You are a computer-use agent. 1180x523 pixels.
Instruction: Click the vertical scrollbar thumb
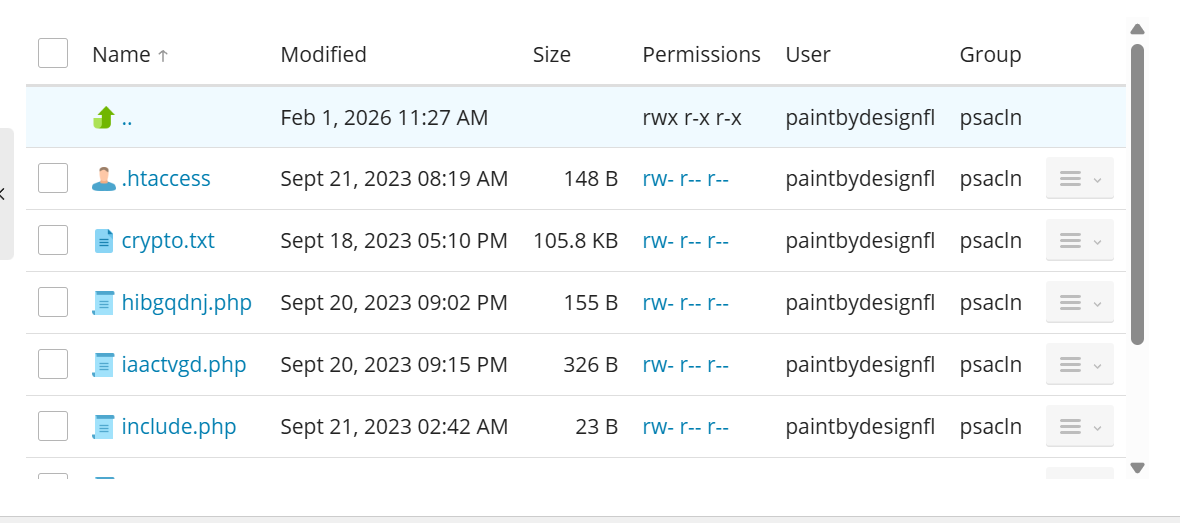pos(1137,195)
